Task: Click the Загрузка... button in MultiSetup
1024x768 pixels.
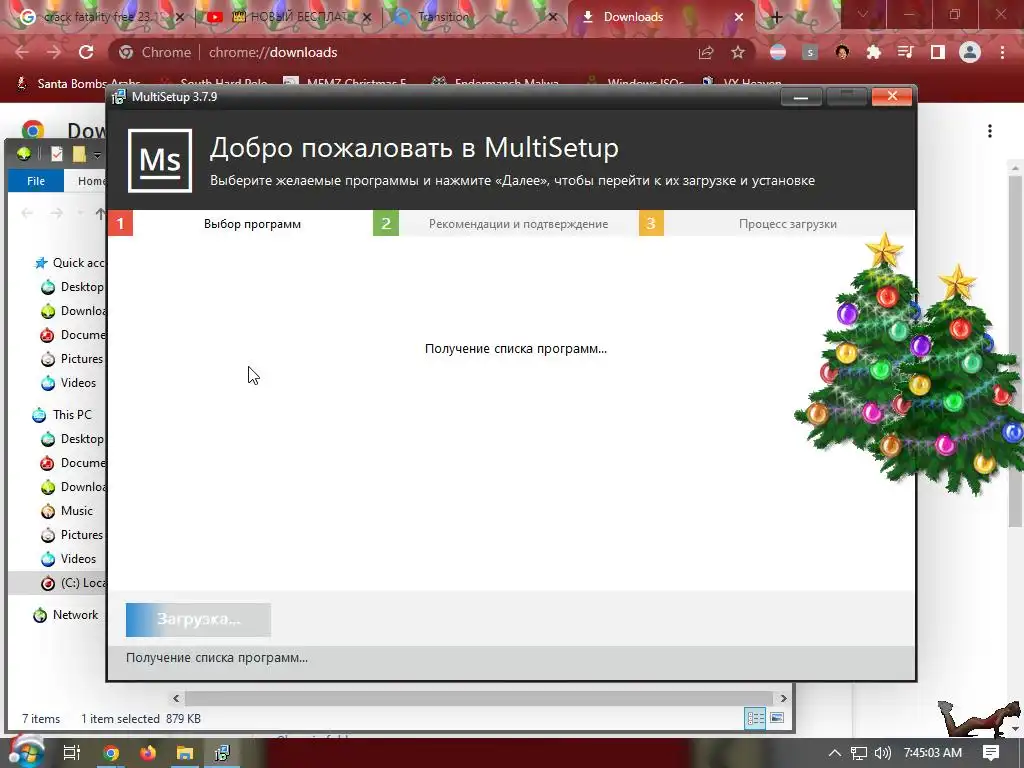Action: coord(199,619)
